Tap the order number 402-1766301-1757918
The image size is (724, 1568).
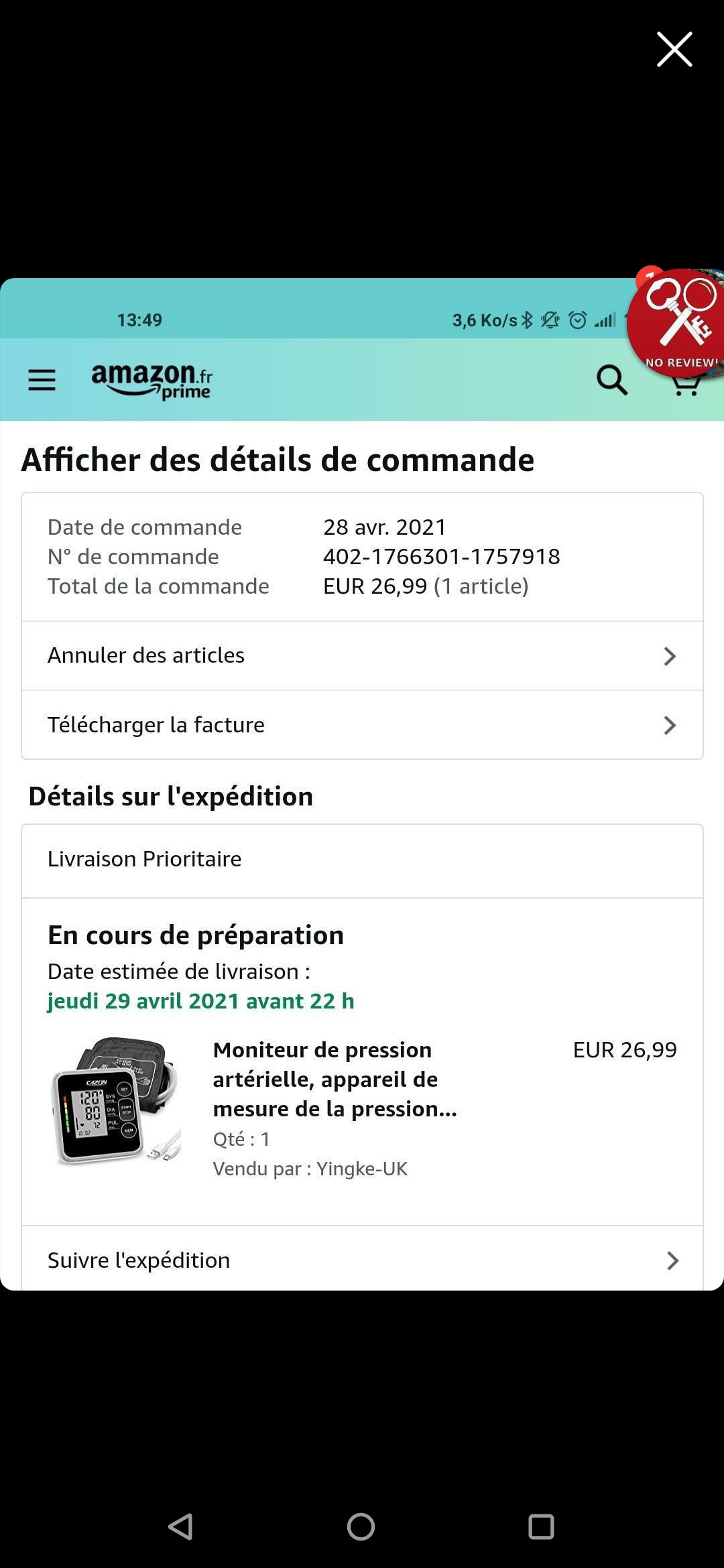pos(441,557)
